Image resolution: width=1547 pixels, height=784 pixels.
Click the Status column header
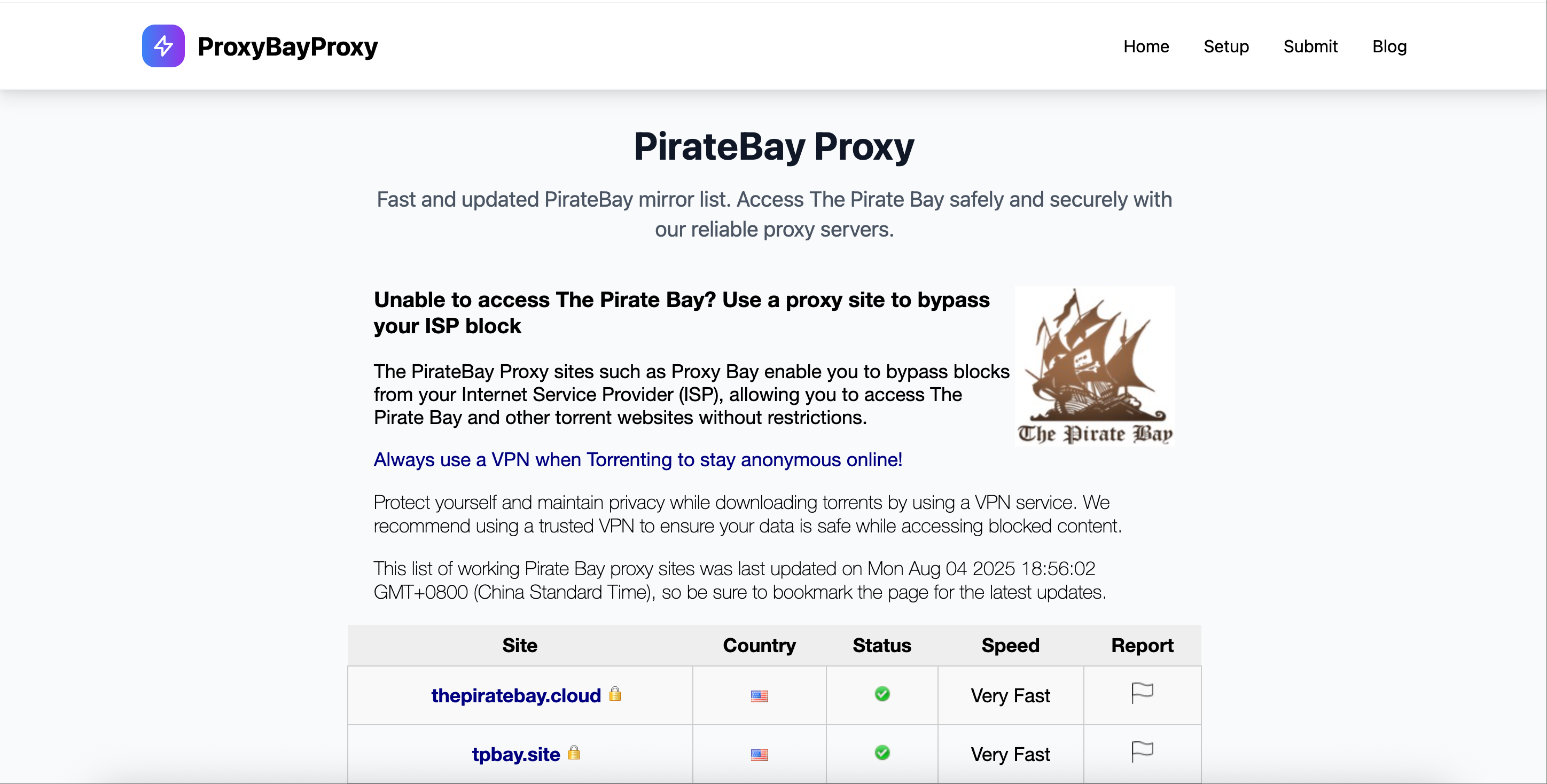coord(881,645)
